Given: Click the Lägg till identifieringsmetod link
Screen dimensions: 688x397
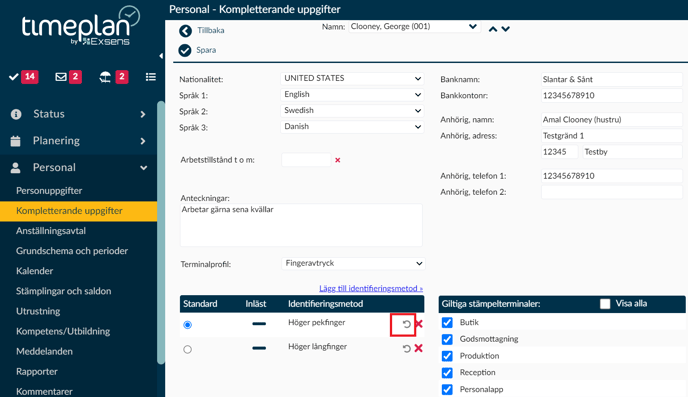Looking at the screenshot, I should click(x=371, y=289).
